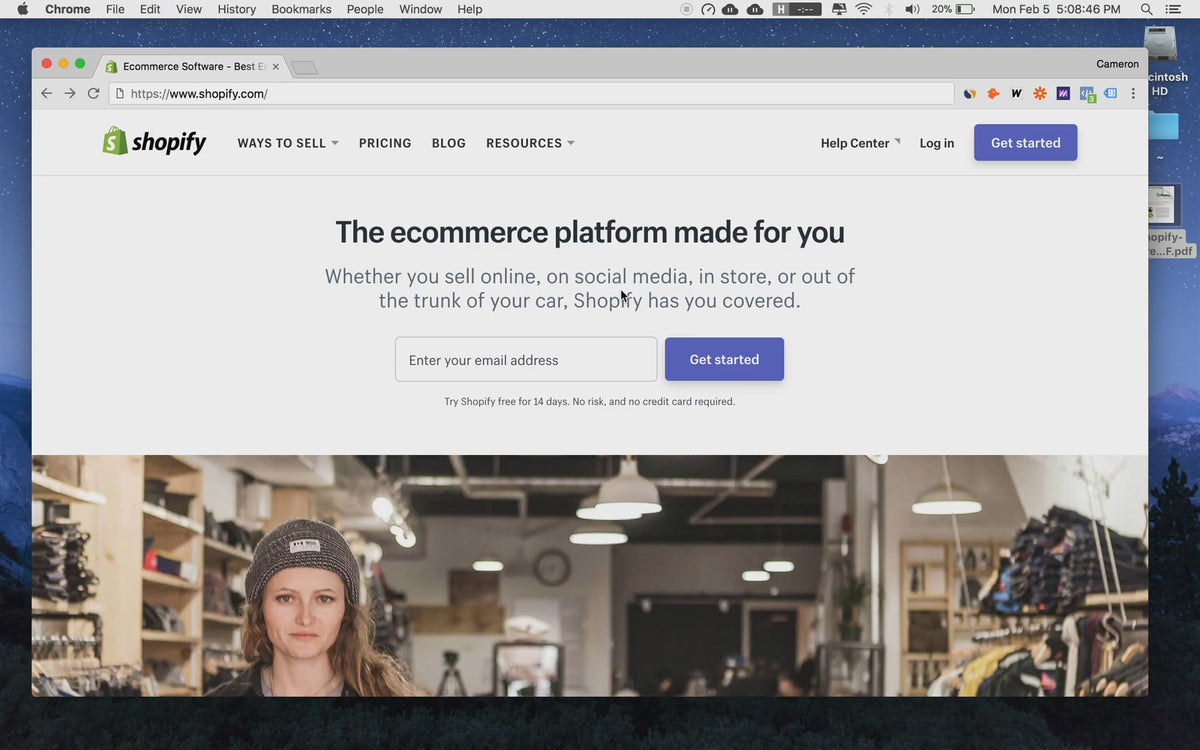Open code extension with green 3 badge
This screenshot has height=750, width=1200.
1088,94
